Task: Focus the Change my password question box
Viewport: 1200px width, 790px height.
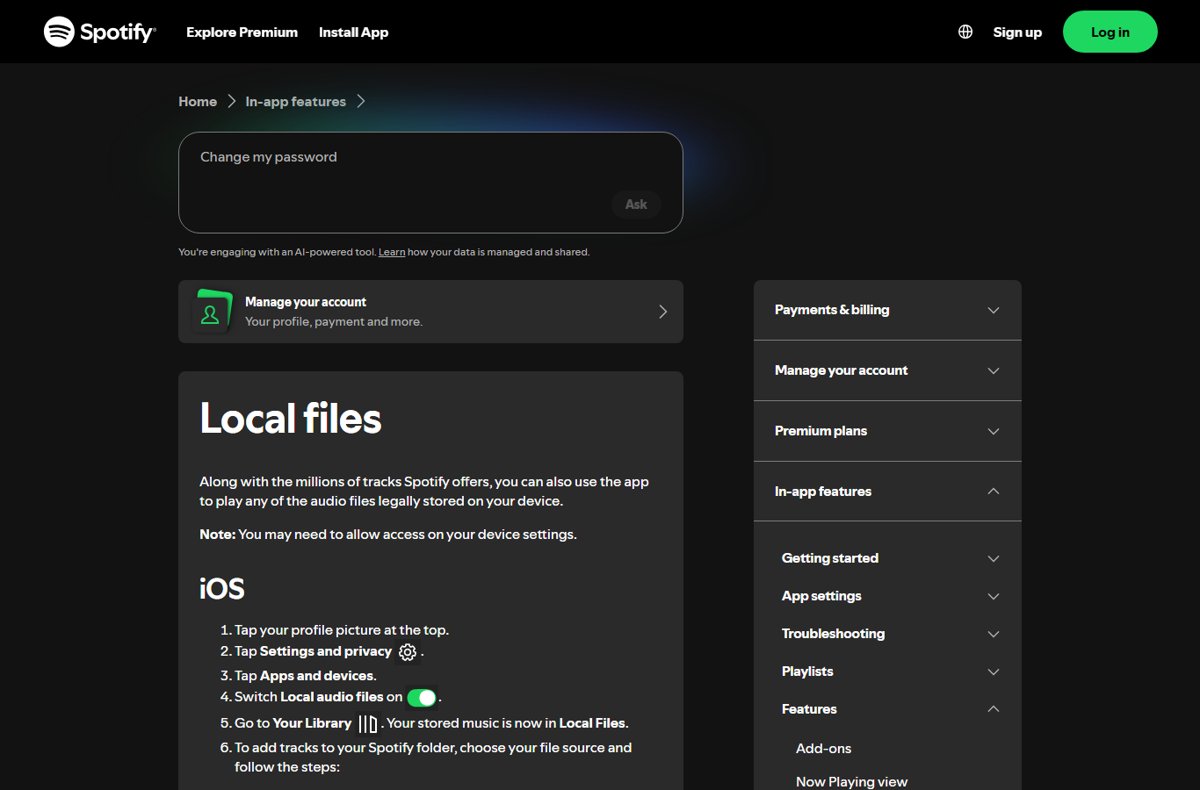Action: pos(431,183)
